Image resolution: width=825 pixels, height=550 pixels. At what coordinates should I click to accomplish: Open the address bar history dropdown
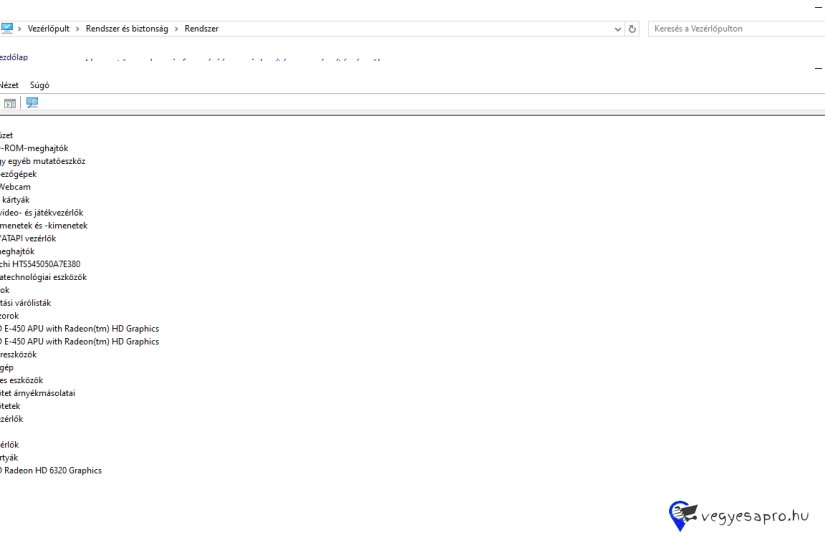[618, 29]
